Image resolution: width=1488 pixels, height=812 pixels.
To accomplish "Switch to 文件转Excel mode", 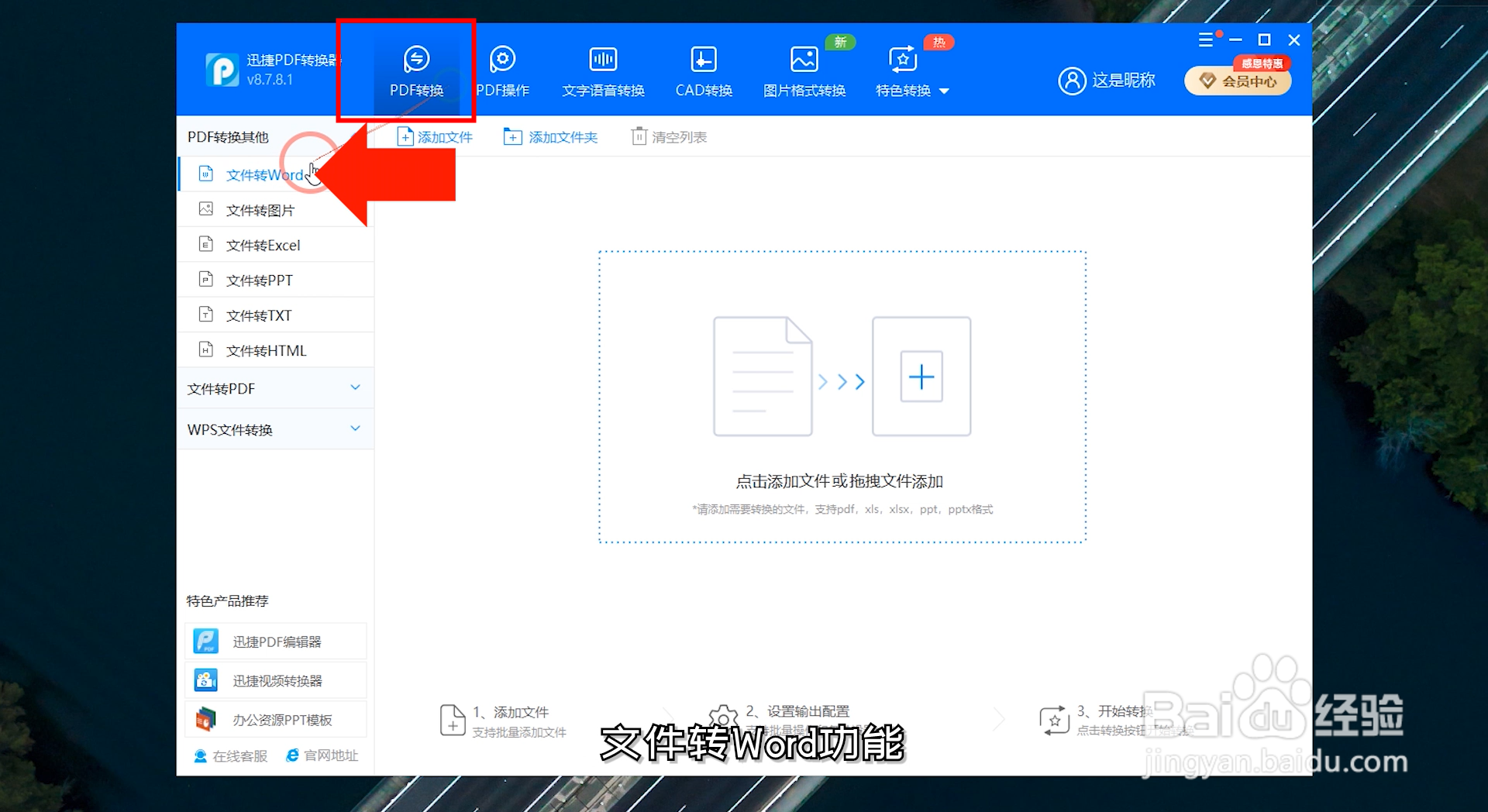I will click(x=263, y=244).
